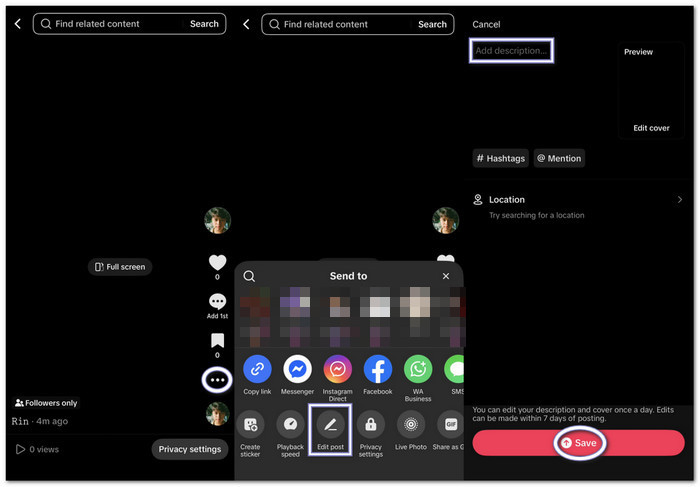Open the Location row
This screenshot has height=487, width=700.
tap(578, 206)
